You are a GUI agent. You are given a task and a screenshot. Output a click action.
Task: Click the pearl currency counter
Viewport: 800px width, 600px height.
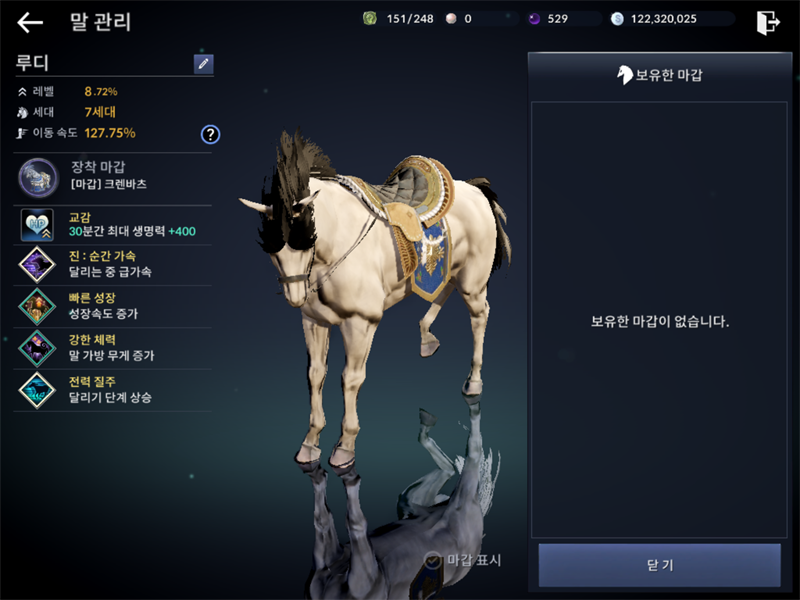pyautogui.click(x=459, y=19)
